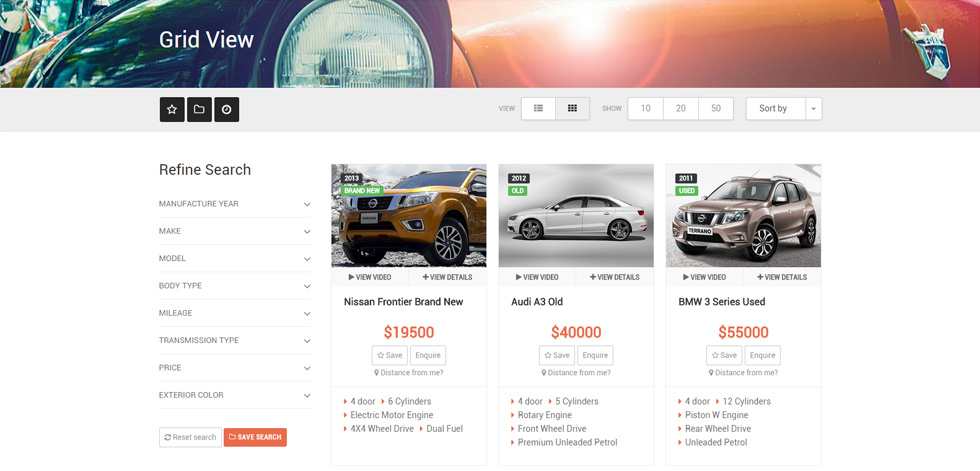The image size is (980, 471).
Task: Show 20 results per page
Action: click(x=681, y=109)
